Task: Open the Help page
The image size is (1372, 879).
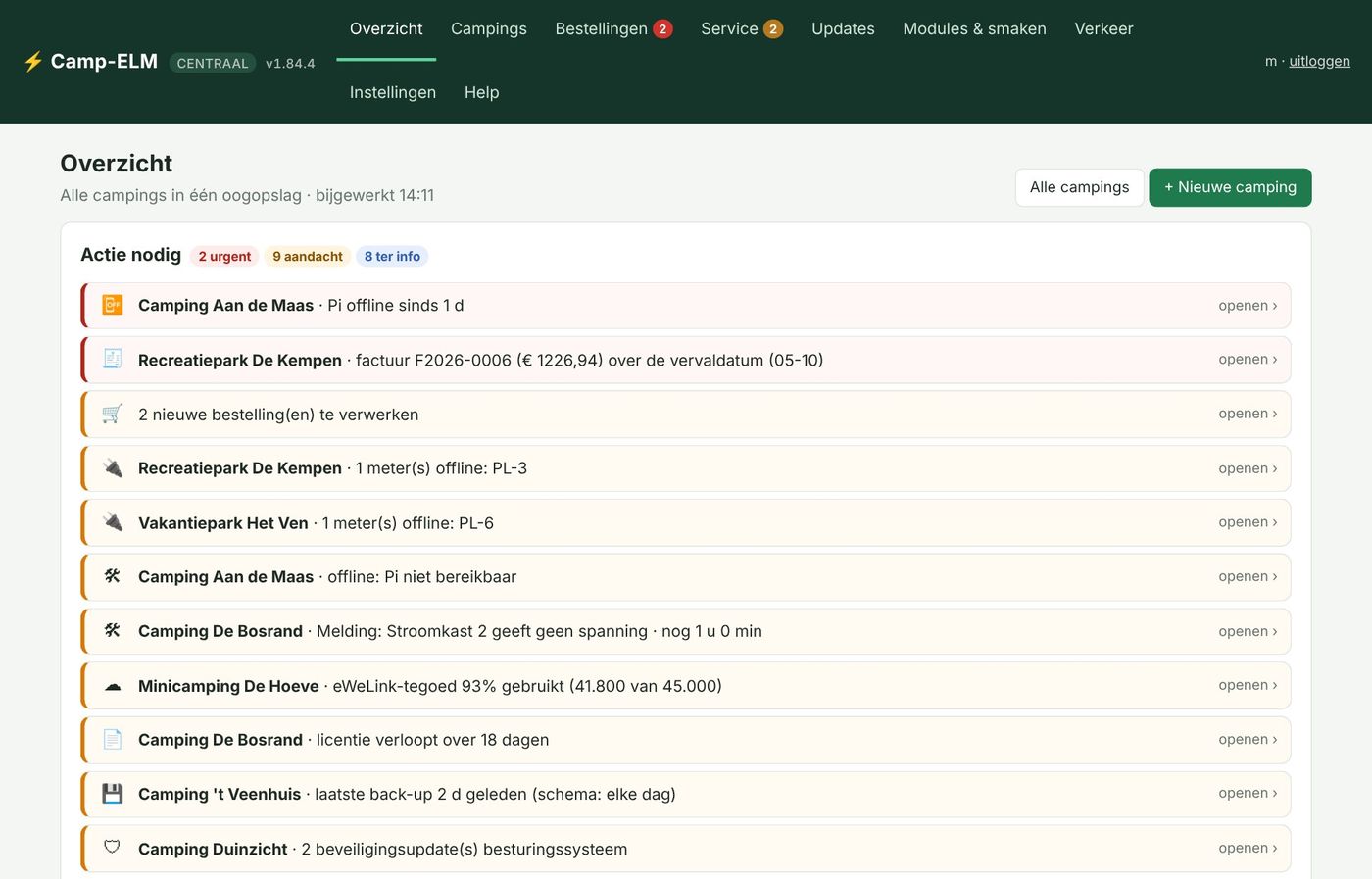Action: 482,92
